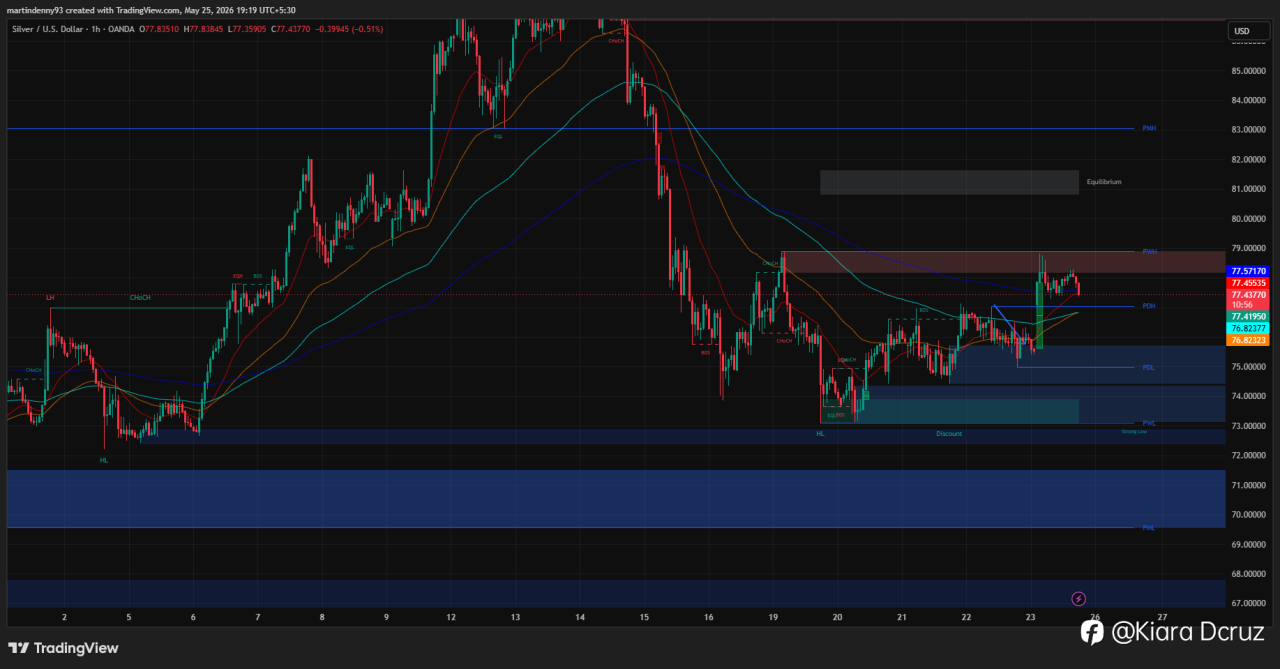Select the Equilibrium zone label
The height and width of the screenshot is (669, 1280).
pos(1104,182)
